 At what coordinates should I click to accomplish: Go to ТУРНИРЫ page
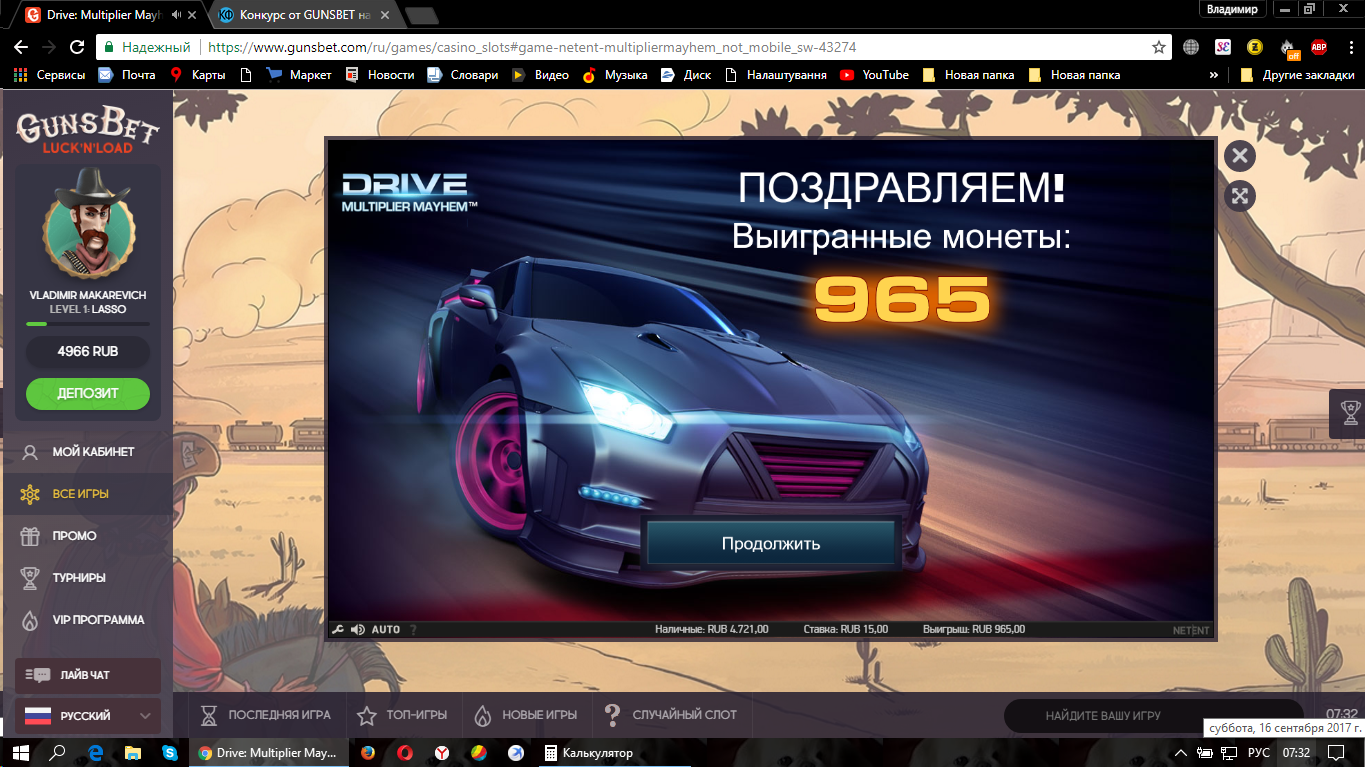(87, 578)
